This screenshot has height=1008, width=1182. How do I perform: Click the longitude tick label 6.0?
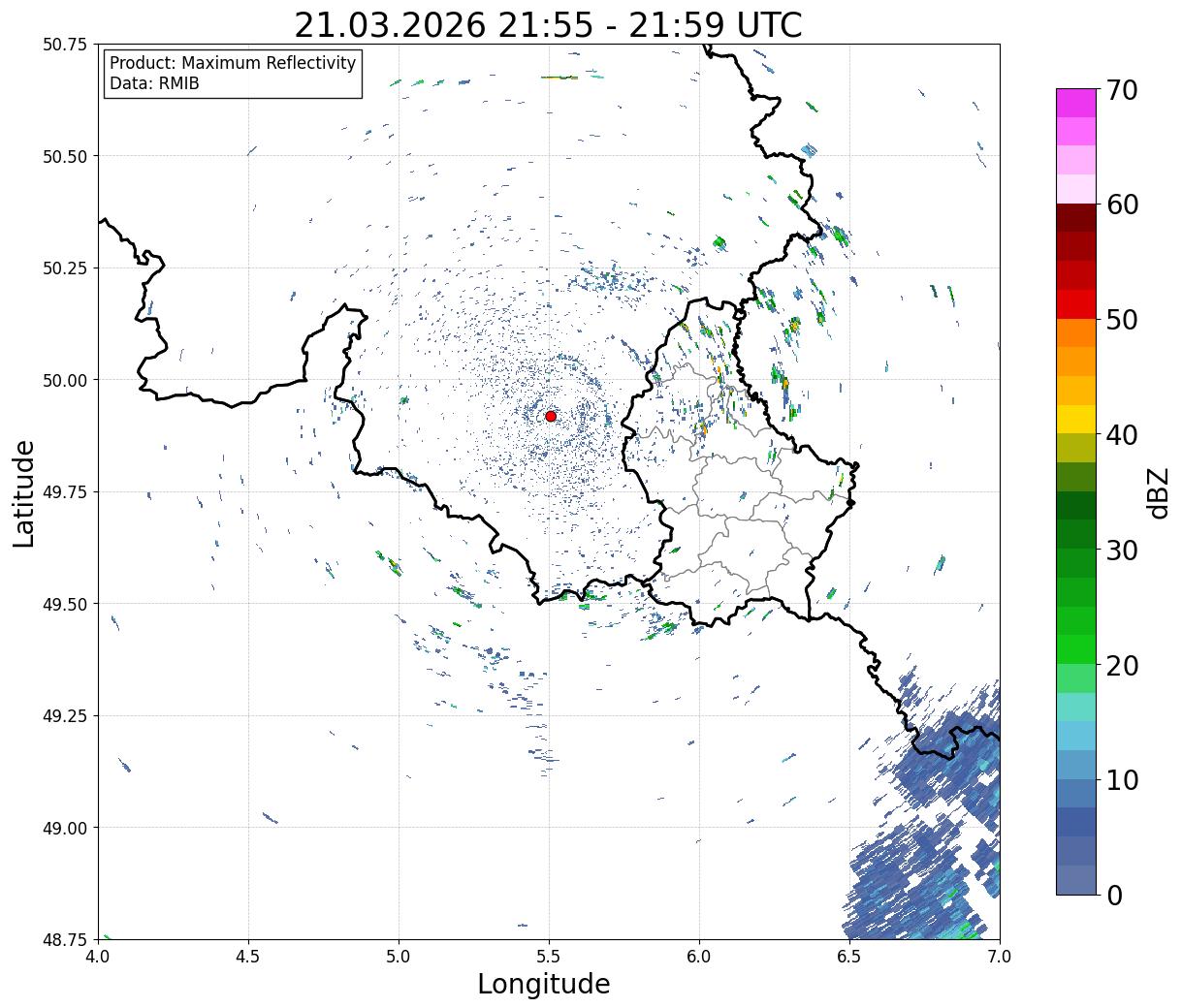click(x=699, y=957)
